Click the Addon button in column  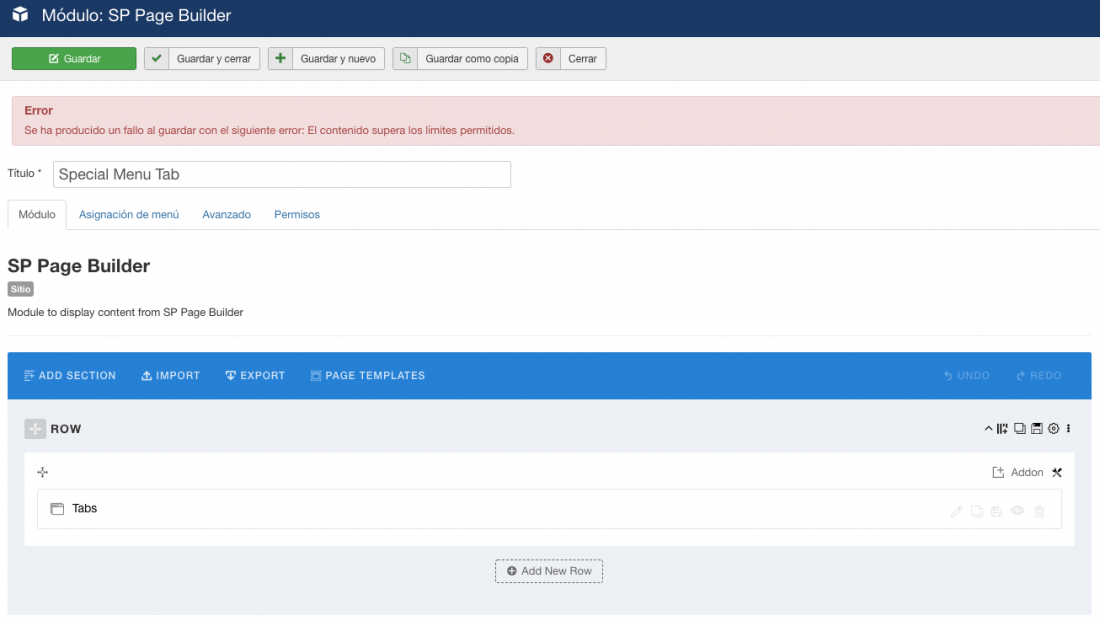coord(1018,472)
